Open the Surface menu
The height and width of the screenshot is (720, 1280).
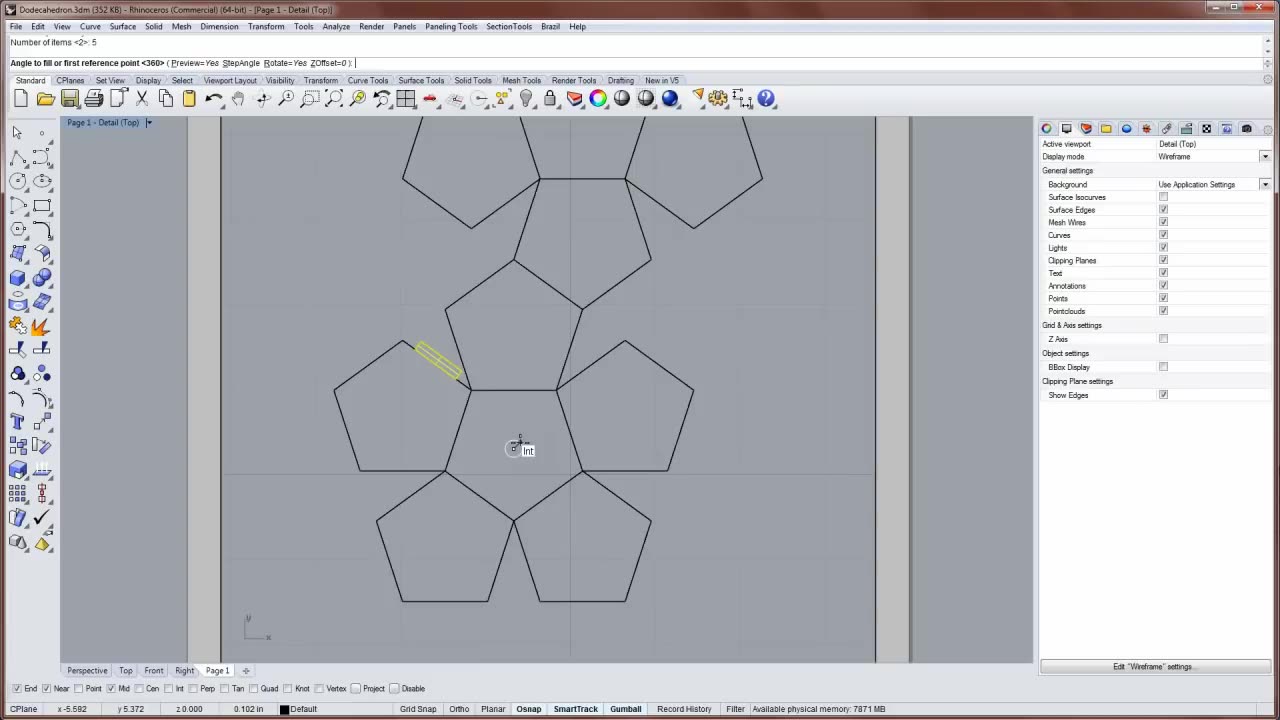pos(122,26)
